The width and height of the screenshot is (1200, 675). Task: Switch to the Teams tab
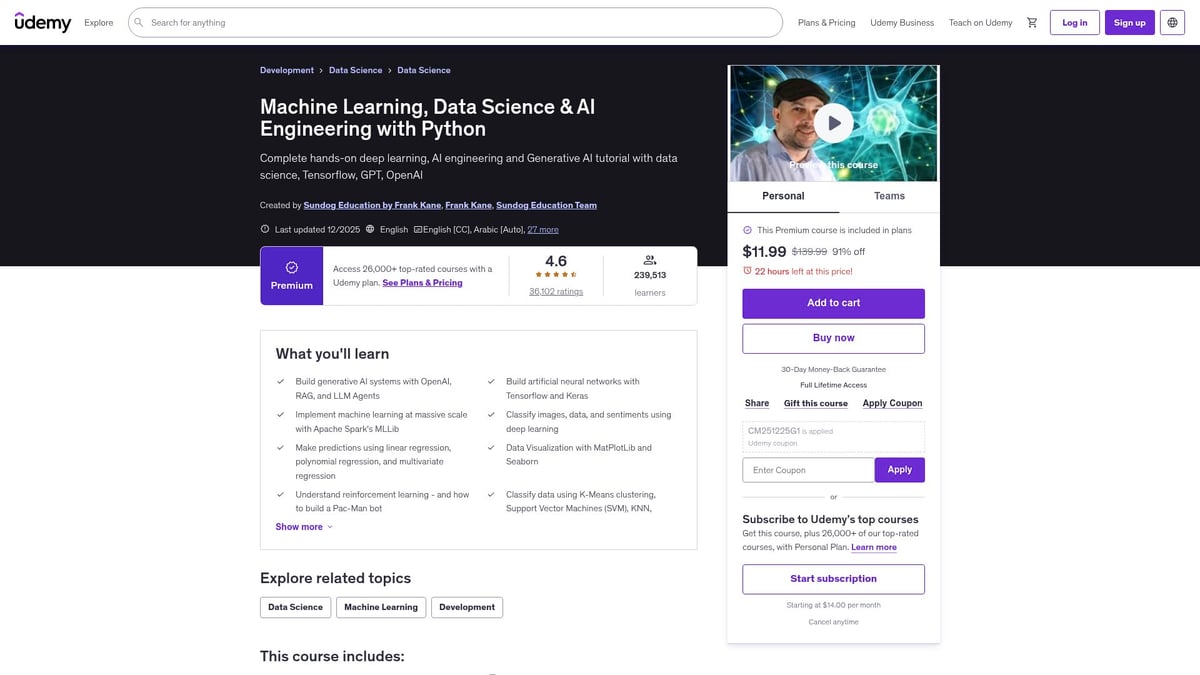(x=889, y=196)
